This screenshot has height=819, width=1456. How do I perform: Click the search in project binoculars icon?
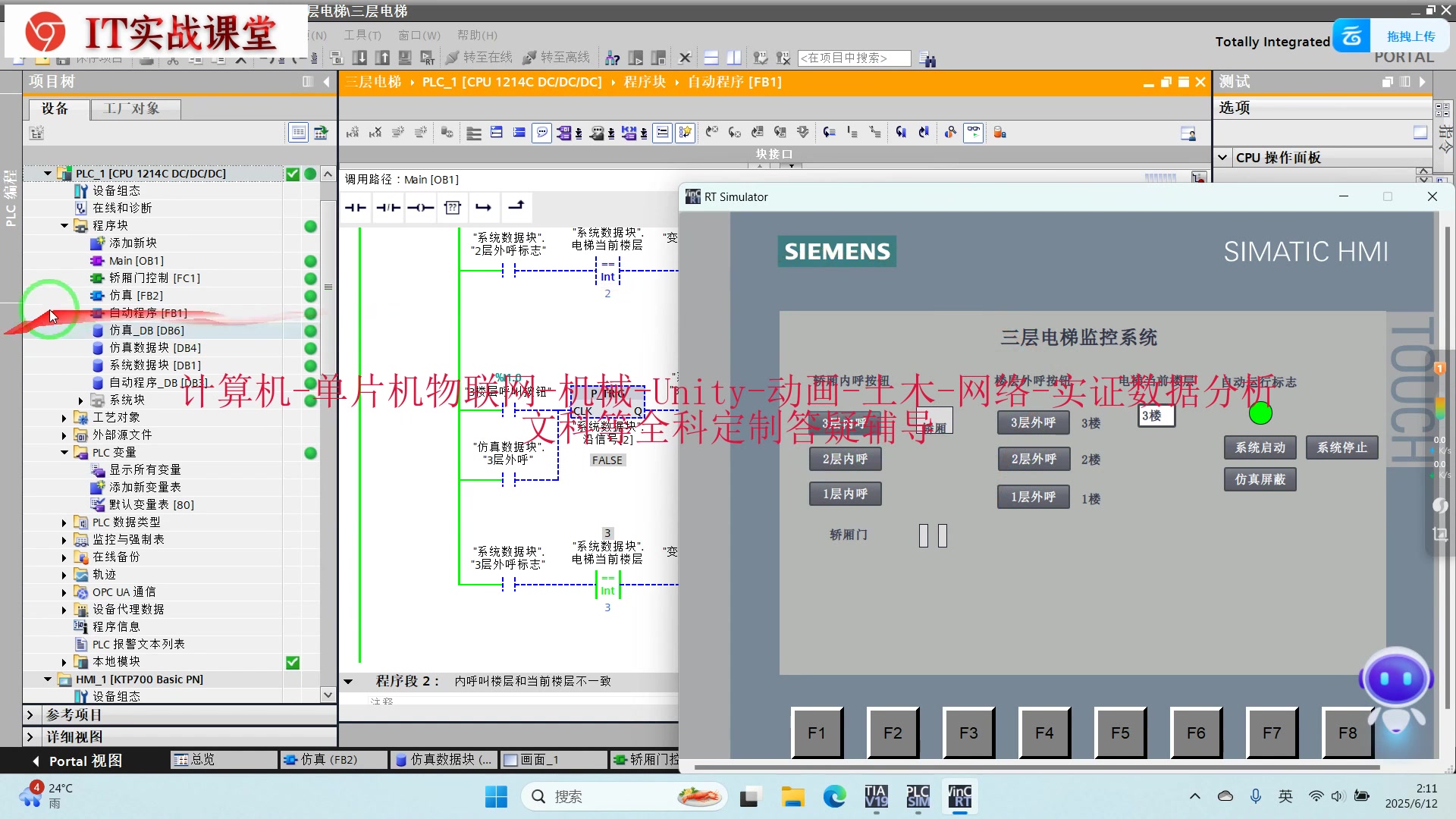[927, 58]
